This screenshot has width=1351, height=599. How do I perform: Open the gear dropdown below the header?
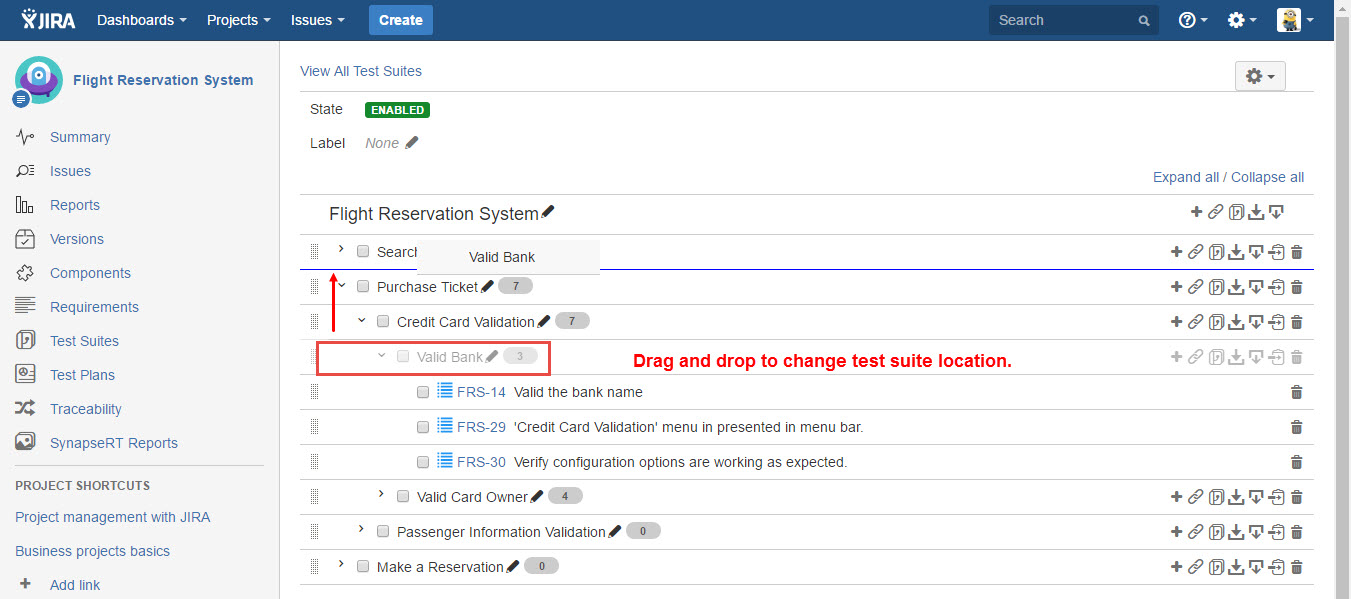pyautogui.click(x=1260, y=76)
